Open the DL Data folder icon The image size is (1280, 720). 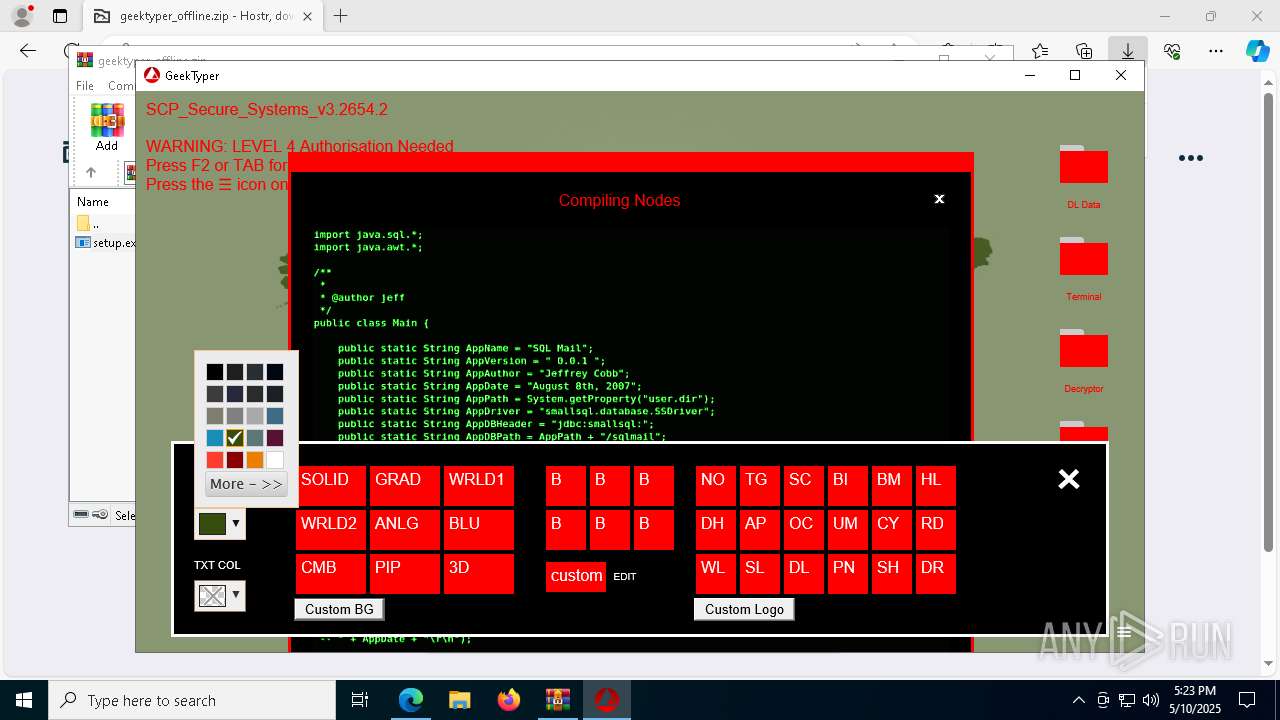coord(1083,165)
